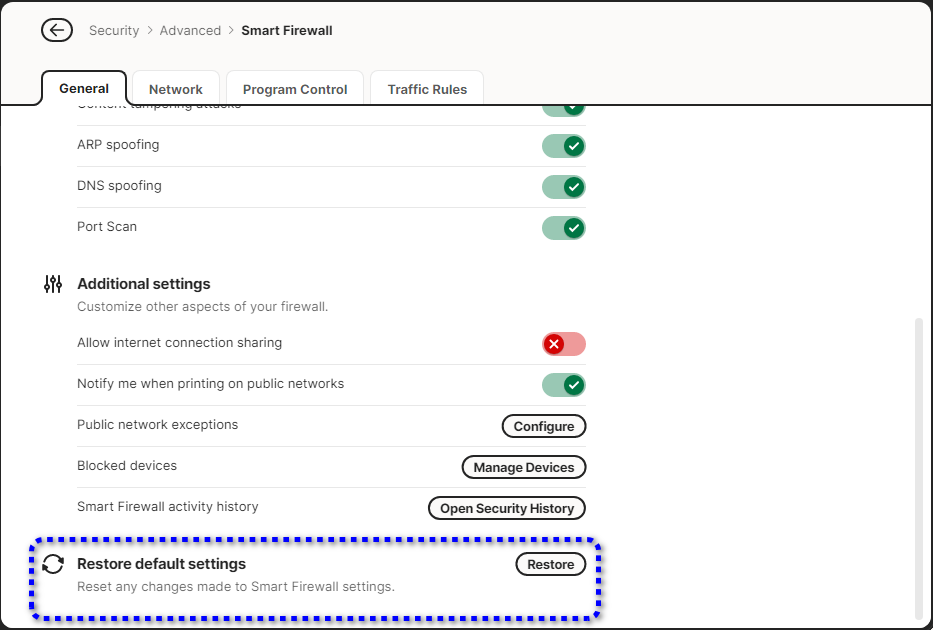The width and height of the screenshot is (933, 630).
Task: Navigate to Advanced in the breadcrumb
Action: click(x=190, y=30)
